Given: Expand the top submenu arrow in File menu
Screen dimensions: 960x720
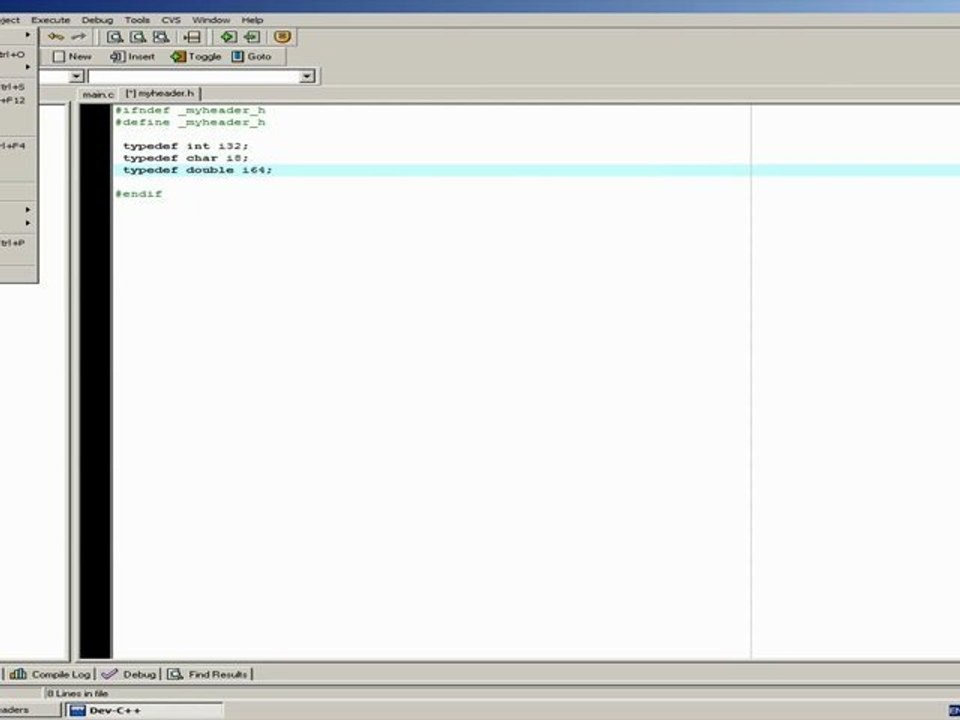Looking at the screenshot, I should [28, 35].
